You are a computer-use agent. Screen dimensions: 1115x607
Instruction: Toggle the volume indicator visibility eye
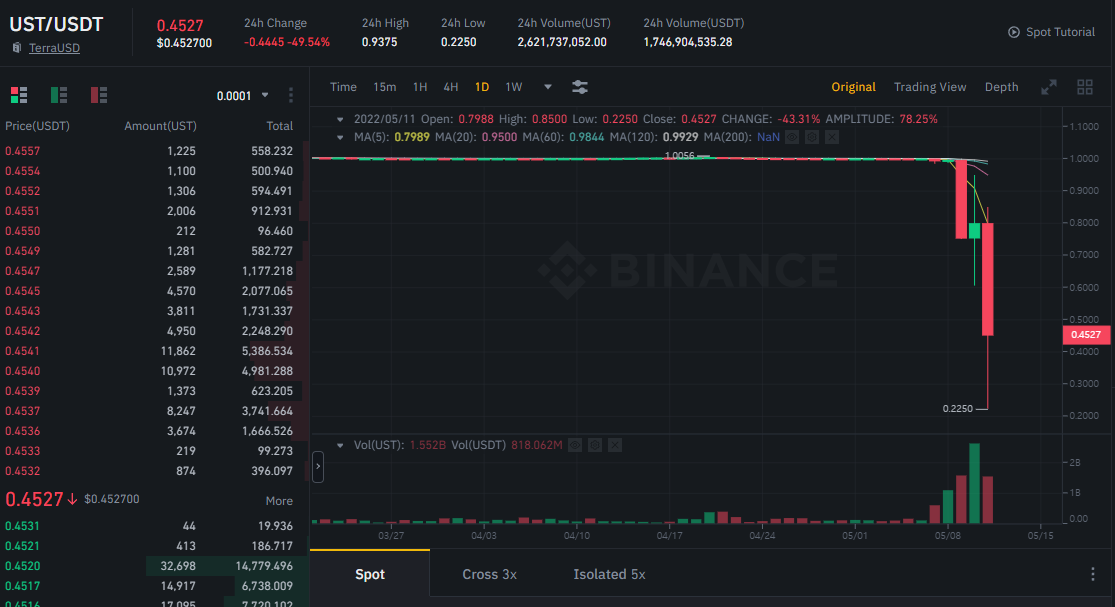point(575,445)
